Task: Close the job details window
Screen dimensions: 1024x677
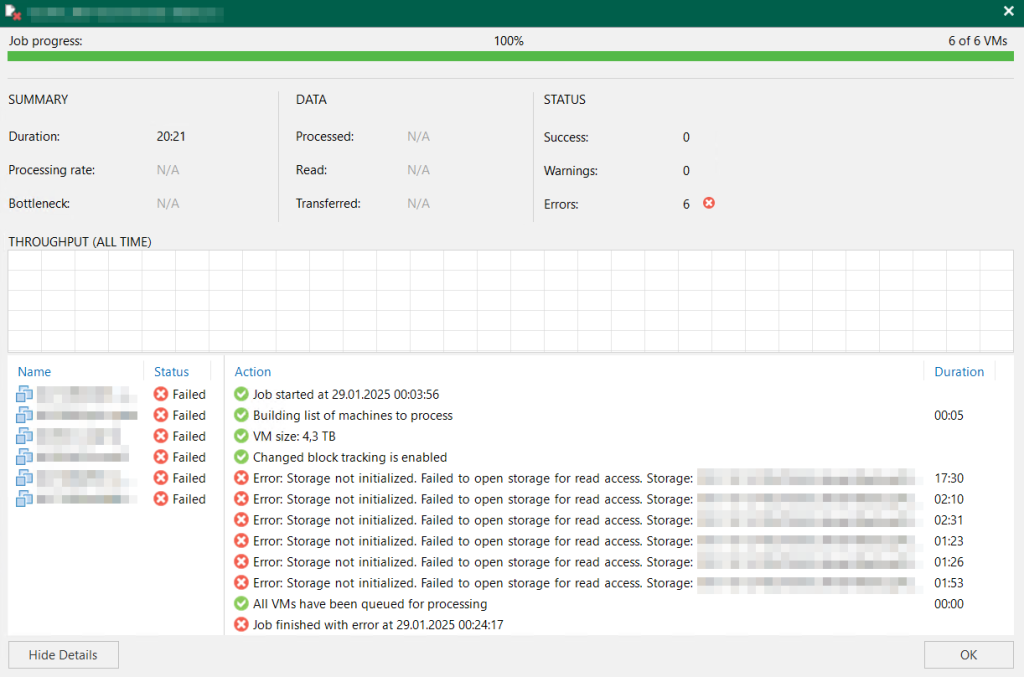Action: [1008, 11]
